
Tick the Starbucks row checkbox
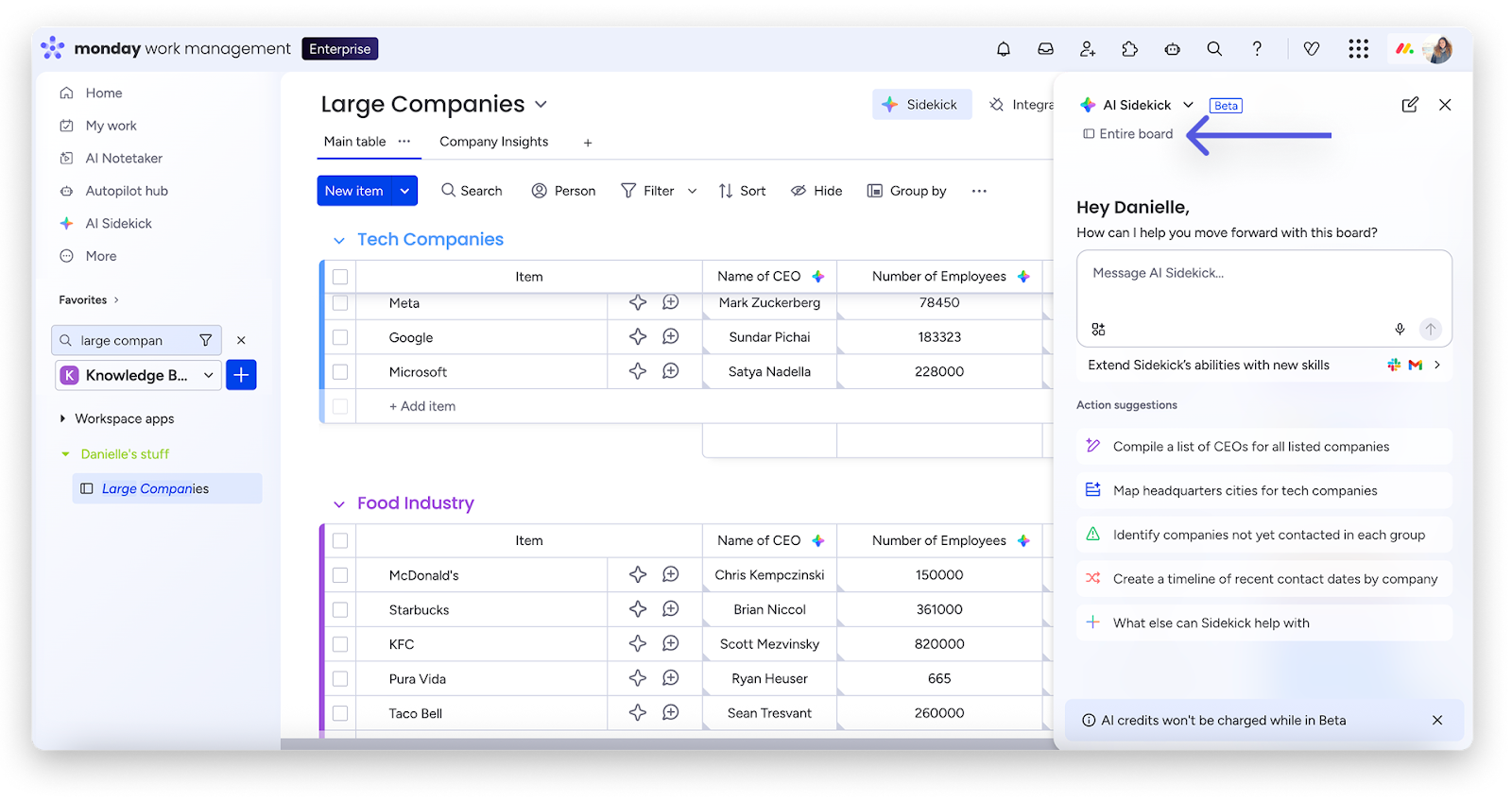(340, 610)
